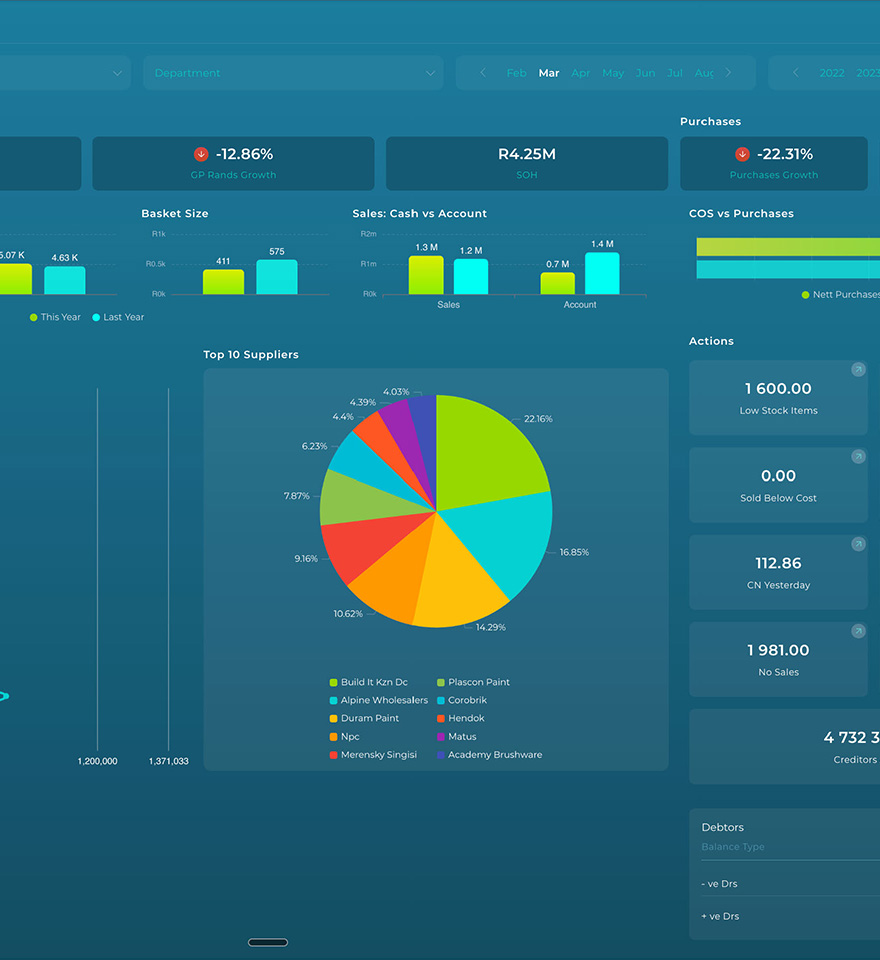Choose year 2022
This screenshot has width=880, height=960.
pyautogui.click(x=832, y=73)
